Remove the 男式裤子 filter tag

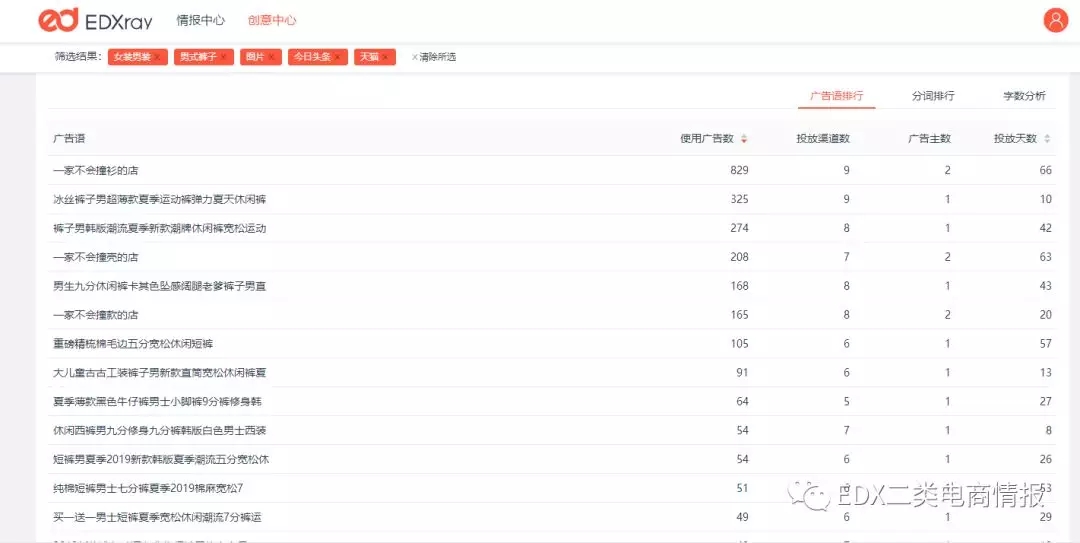223,57
